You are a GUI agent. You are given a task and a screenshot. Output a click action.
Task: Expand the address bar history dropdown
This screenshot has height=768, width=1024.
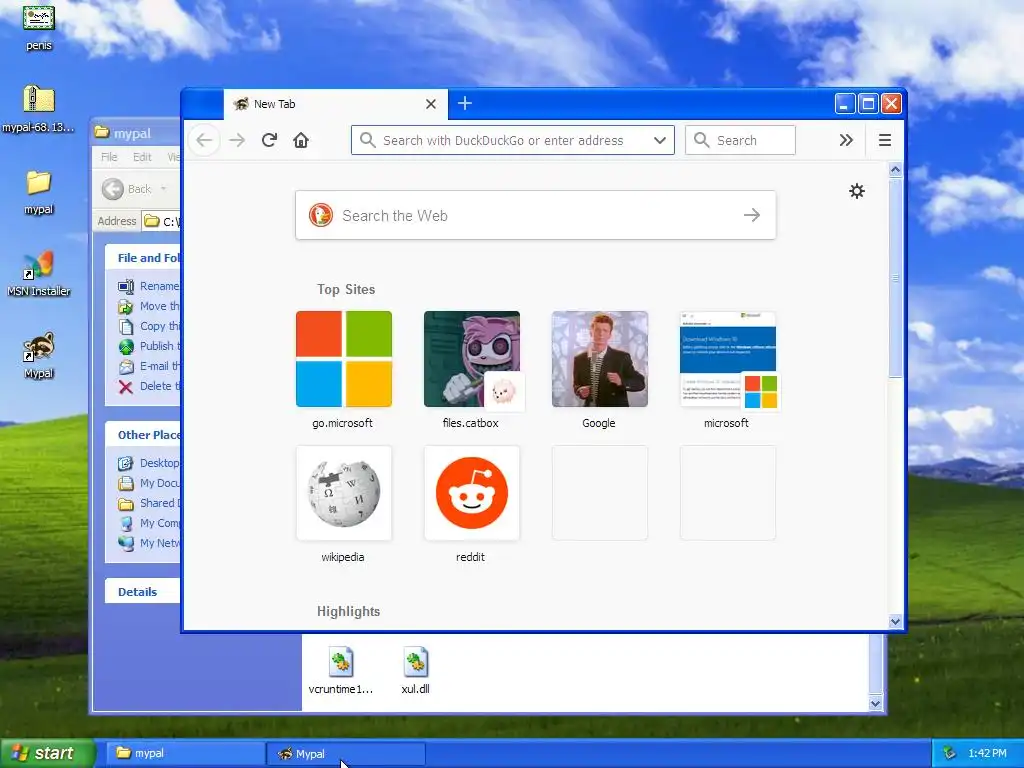pyautogui.click(x=660, y=140)
